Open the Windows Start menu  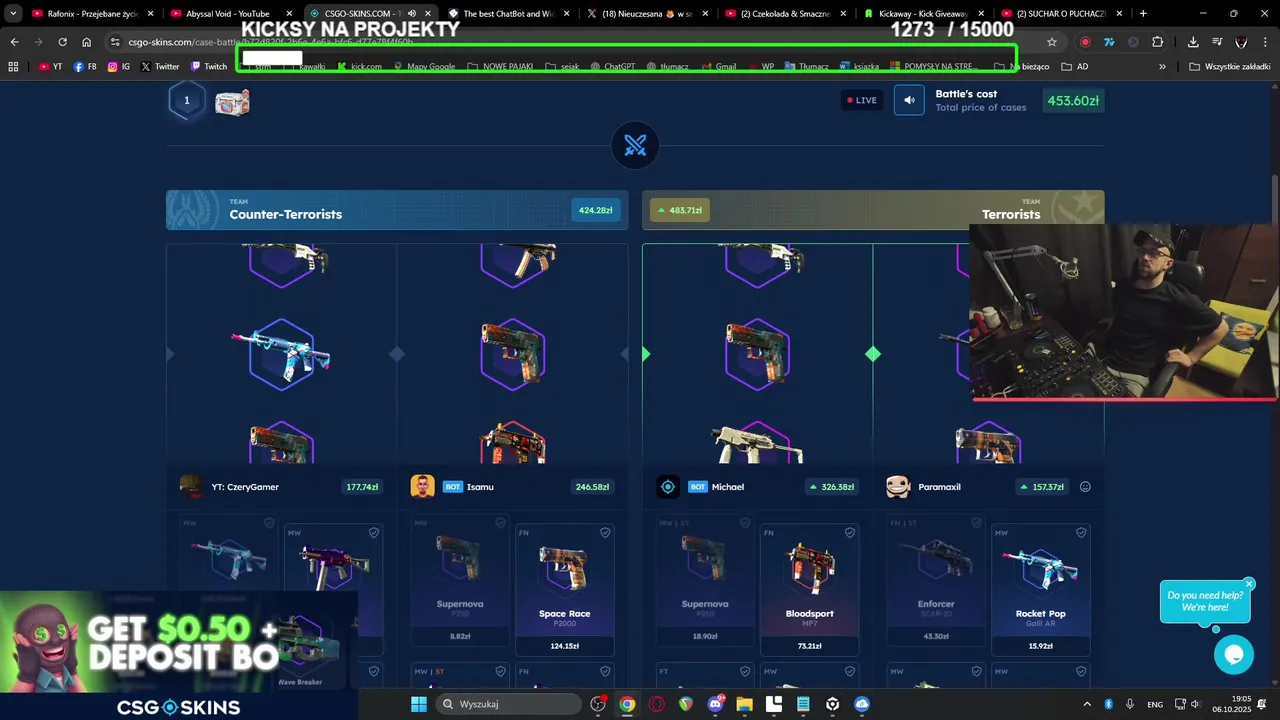pos(418,704)
